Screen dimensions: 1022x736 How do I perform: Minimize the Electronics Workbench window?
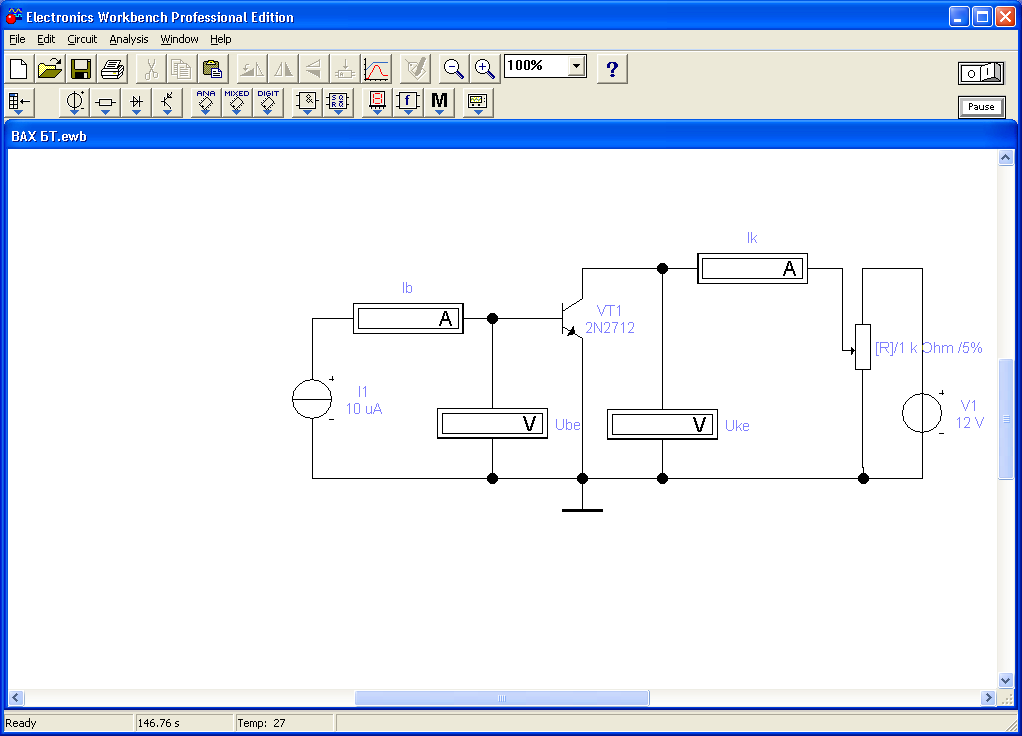pos(959,17)
